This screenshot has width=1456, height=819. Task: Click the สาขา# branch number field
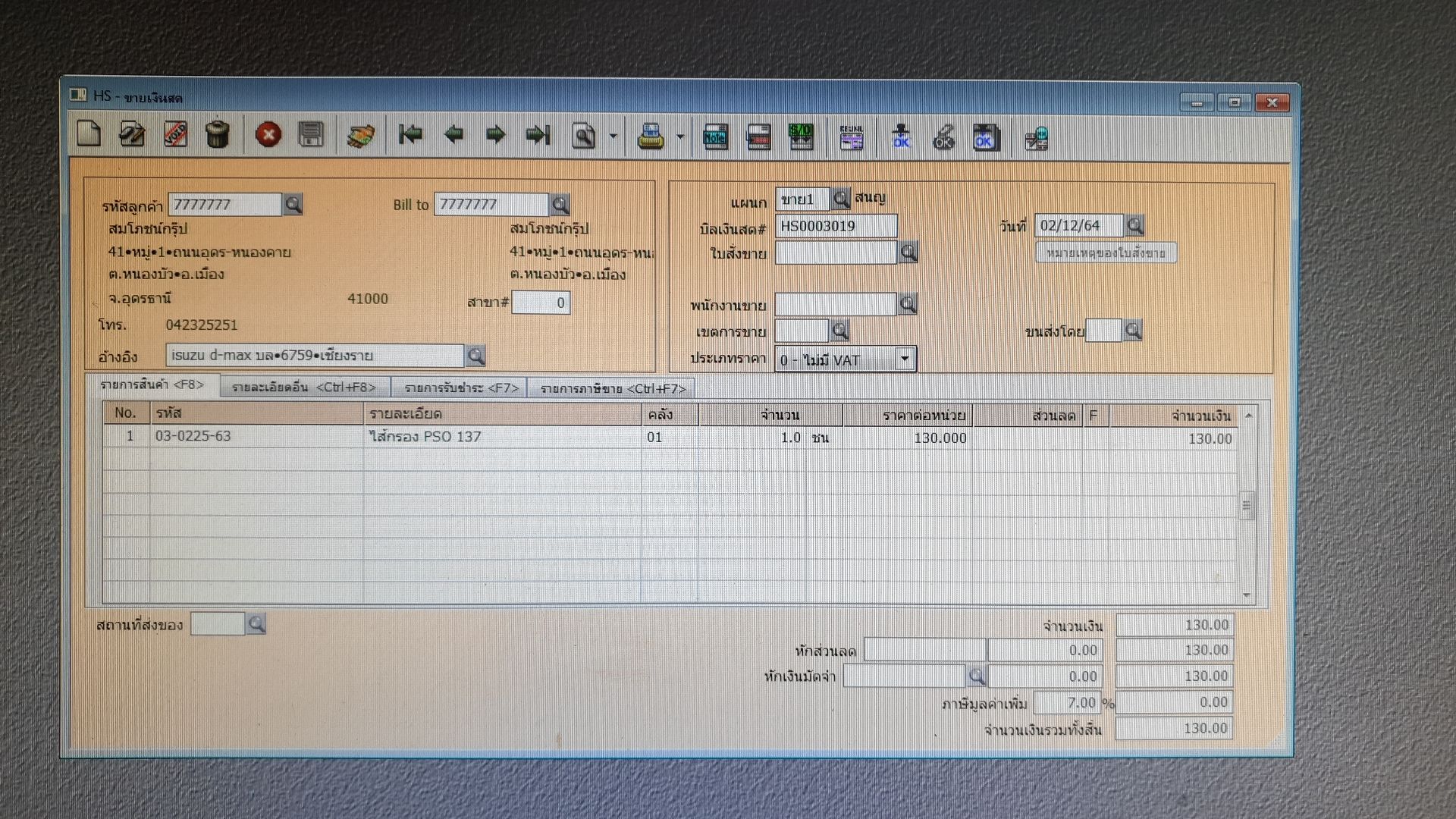[x=541, y=303]
